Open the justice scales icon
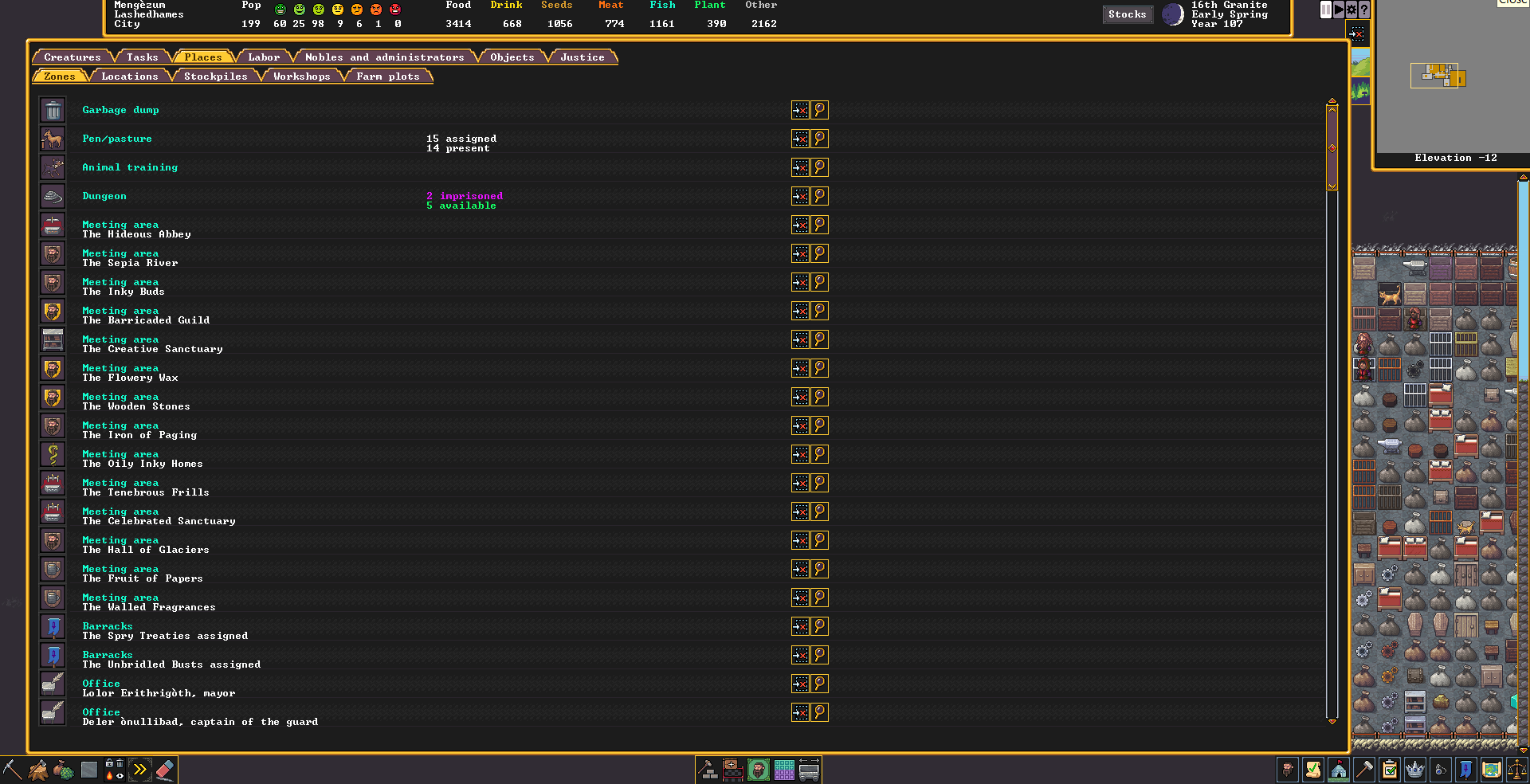The image size is (1530, 784). point(1517,770)
